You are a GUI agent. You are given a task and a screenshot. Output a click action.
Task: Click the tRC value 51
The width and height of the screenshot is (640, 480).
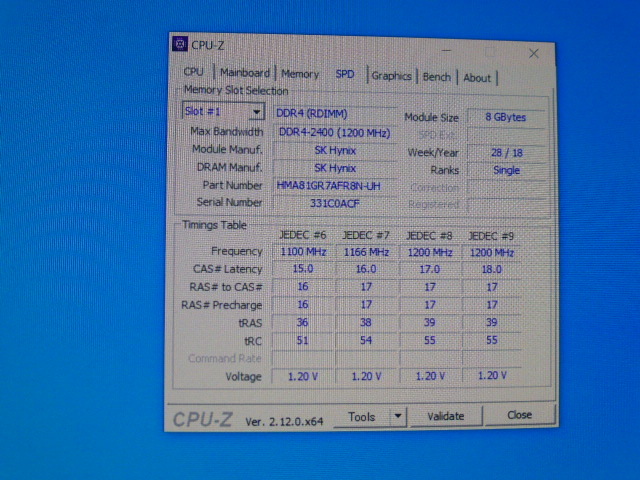[x=302, y=340]
